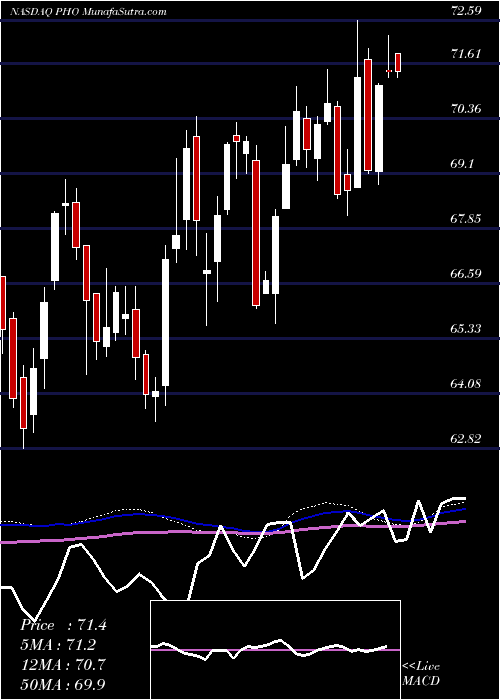
Task: Click the NASDAQ PHO MunafaSutra.com title text
Action: 88,12
